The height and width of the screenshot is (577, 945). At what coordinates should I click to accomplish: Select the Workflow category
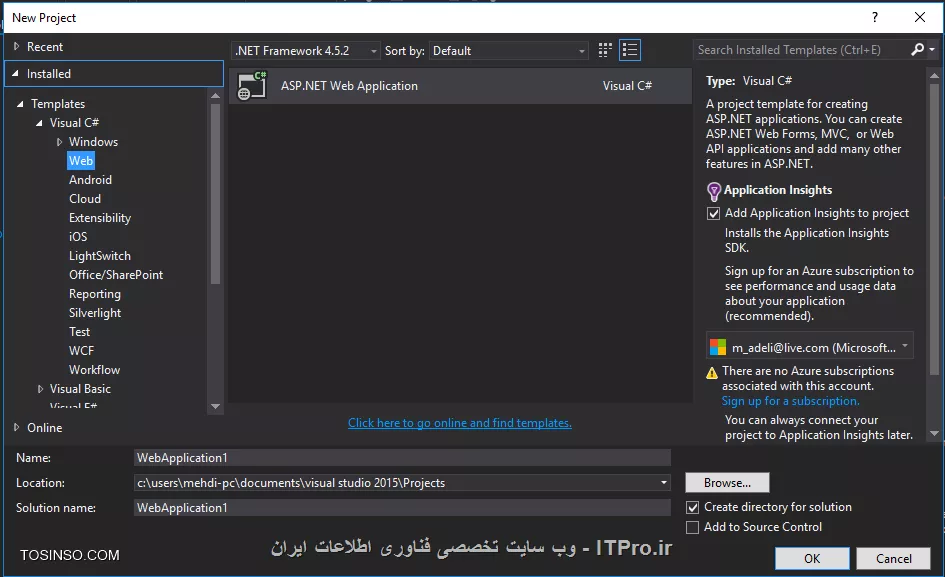pyautogui.click(x=94, y=370)
